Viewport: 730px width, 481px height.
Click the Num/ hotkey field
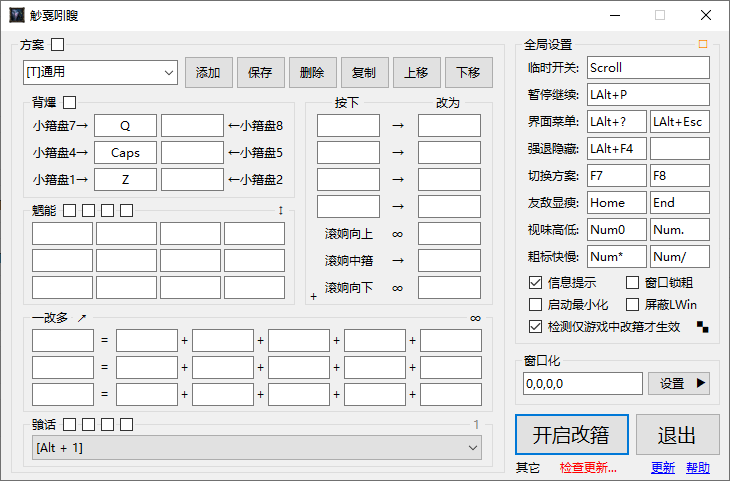click(x=680, y=257)
